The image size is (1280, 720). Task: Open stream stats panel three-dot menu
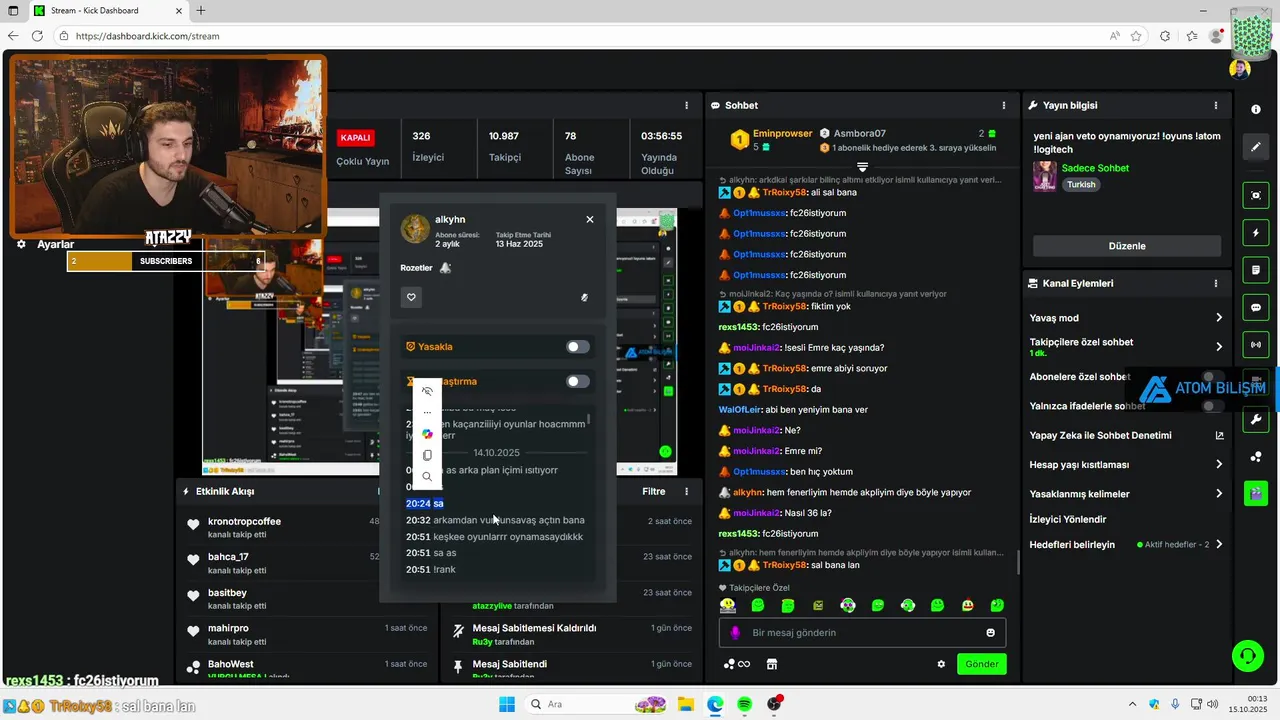click(686, 105)
